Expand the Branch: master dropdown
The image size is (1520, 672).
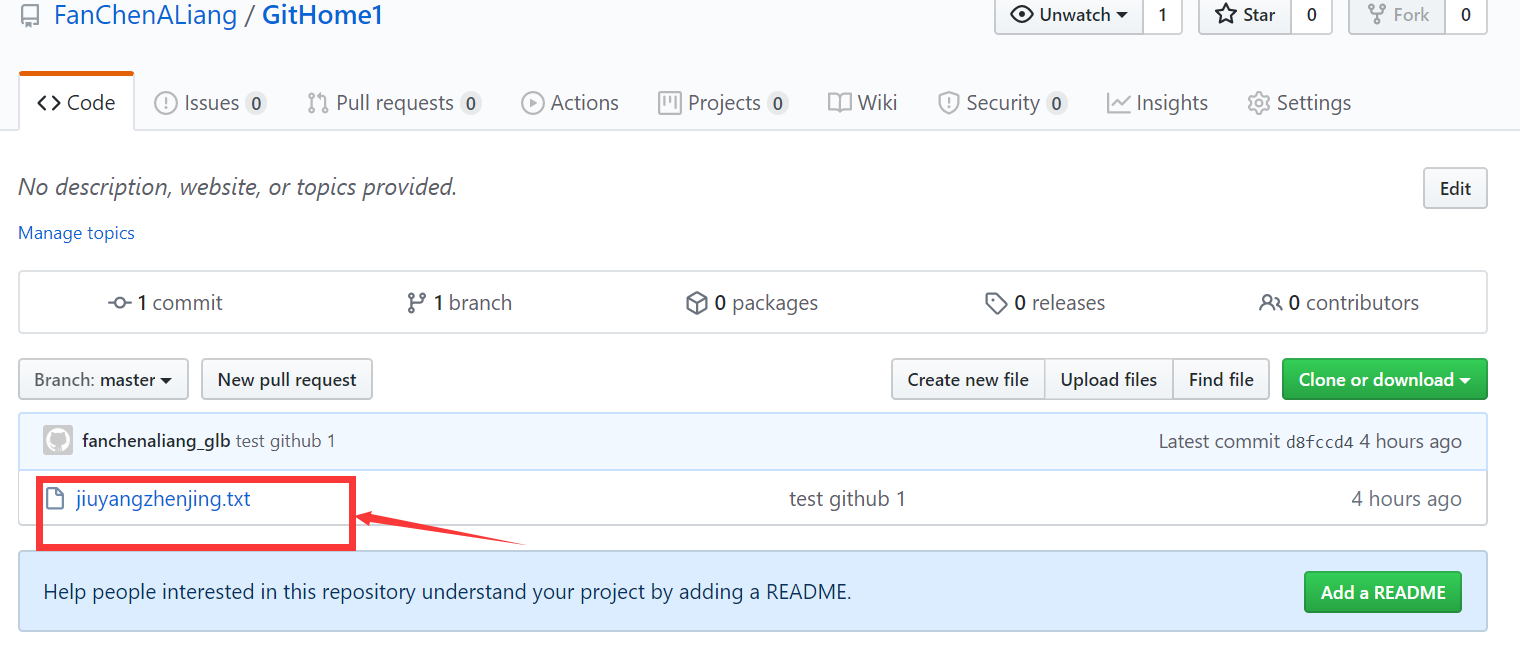tap(103, 380)
